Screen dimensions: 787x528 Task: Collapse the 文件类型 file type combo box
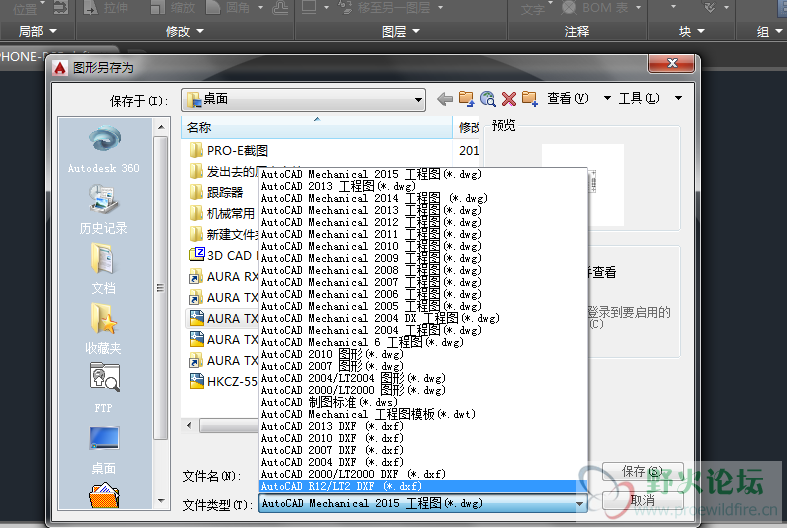click(580, 503)
